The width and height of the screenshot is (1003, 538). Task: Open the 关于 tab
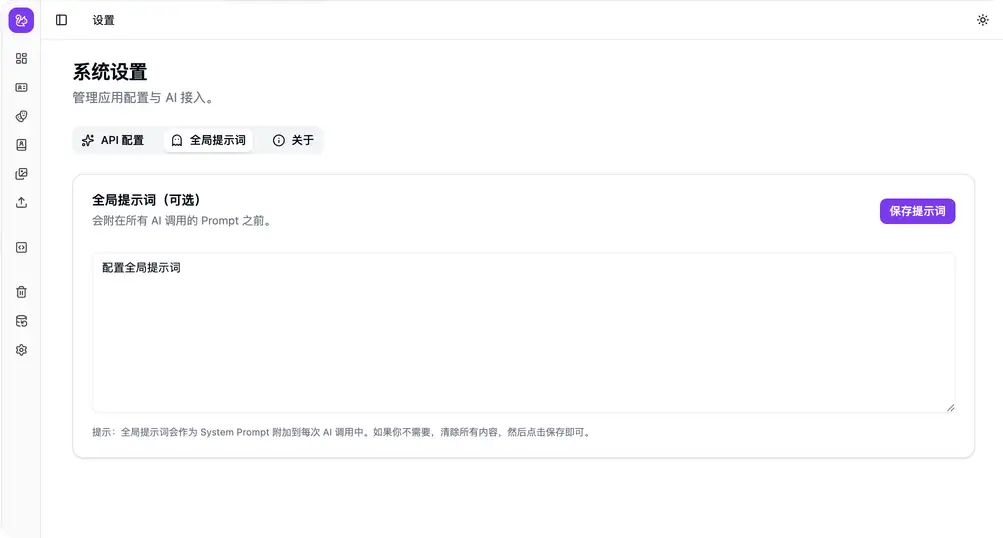pos(293,140)
